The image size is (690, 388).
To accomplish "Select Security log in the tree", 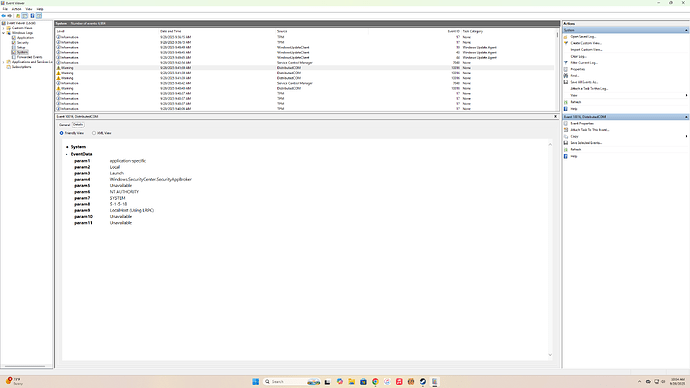I will 22,43.
